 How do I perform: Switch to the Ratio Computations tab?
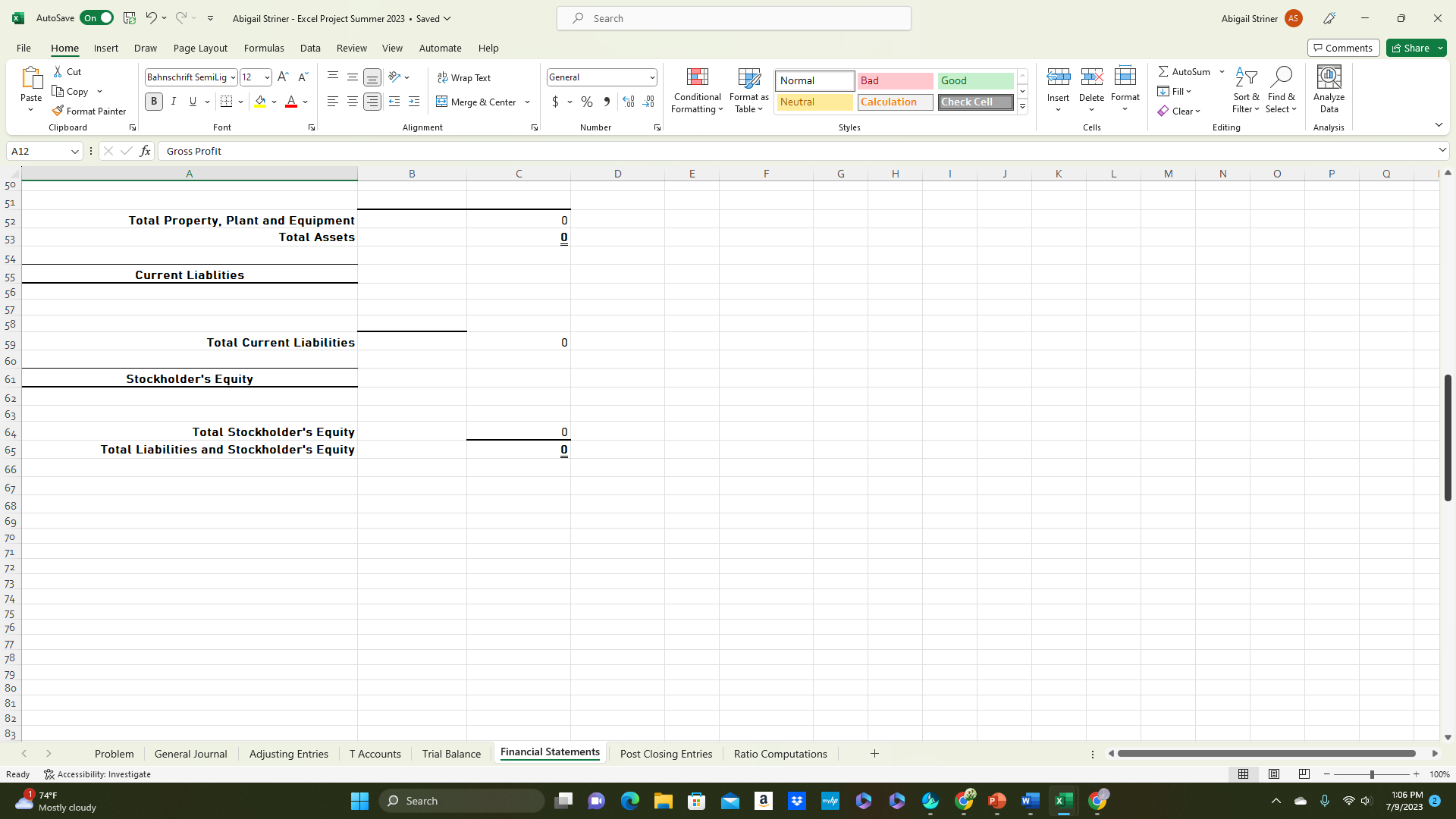780,753
